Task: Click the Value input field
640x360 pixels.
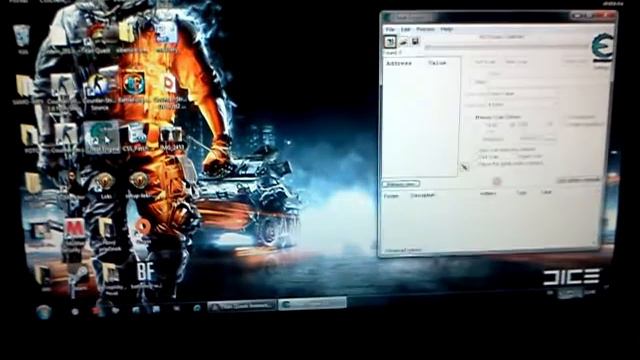Action: click(547, 82)
